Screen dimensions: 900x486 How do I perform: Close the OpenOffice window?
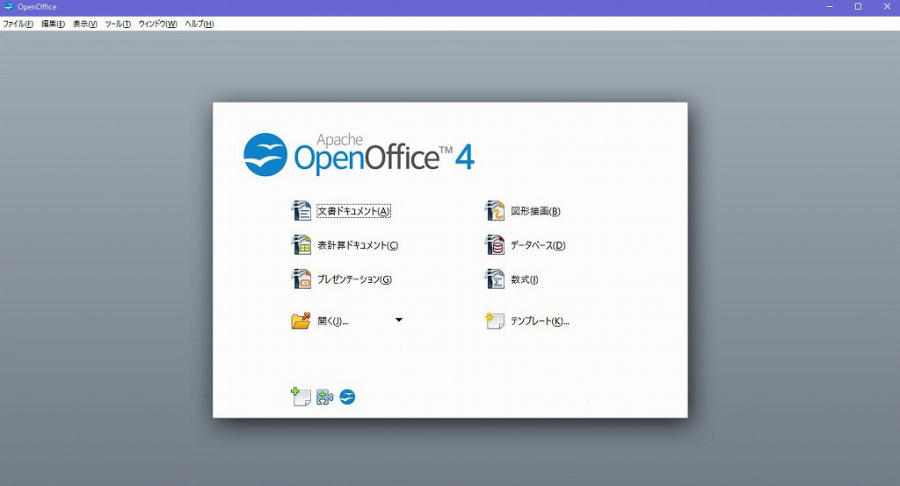pos(887,7)
